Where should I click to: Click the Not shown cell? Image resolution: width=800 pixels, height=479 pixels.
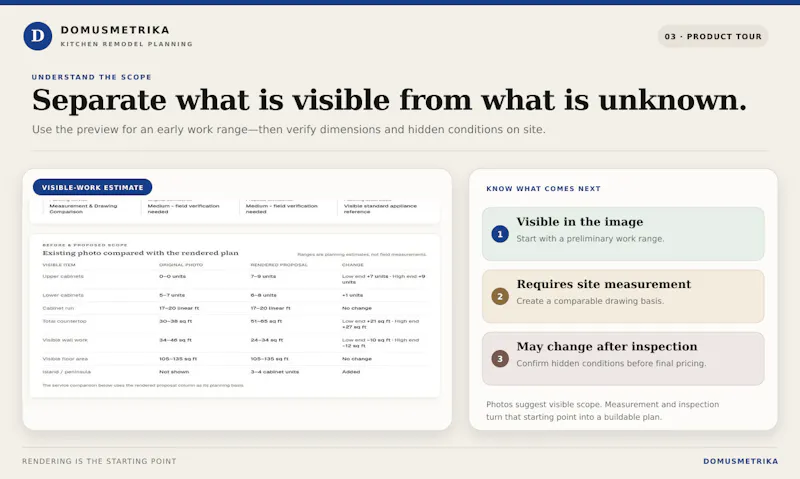[x=174, y=372]
